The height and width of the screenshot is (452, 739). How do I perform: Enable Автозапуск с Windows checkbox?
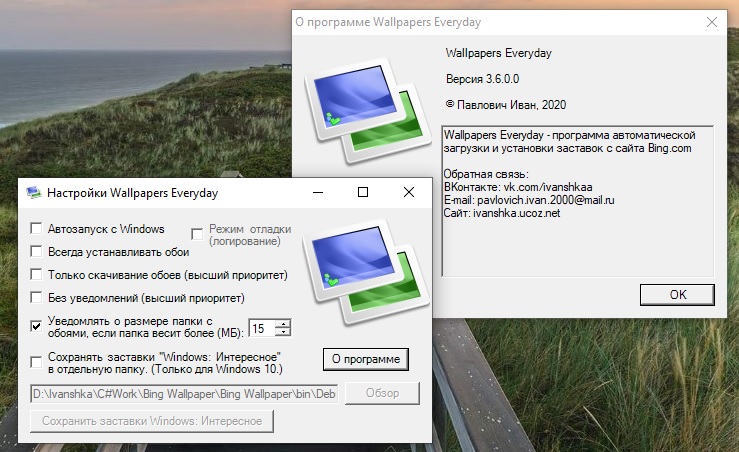pyautogui.click(x=36, y=229)
